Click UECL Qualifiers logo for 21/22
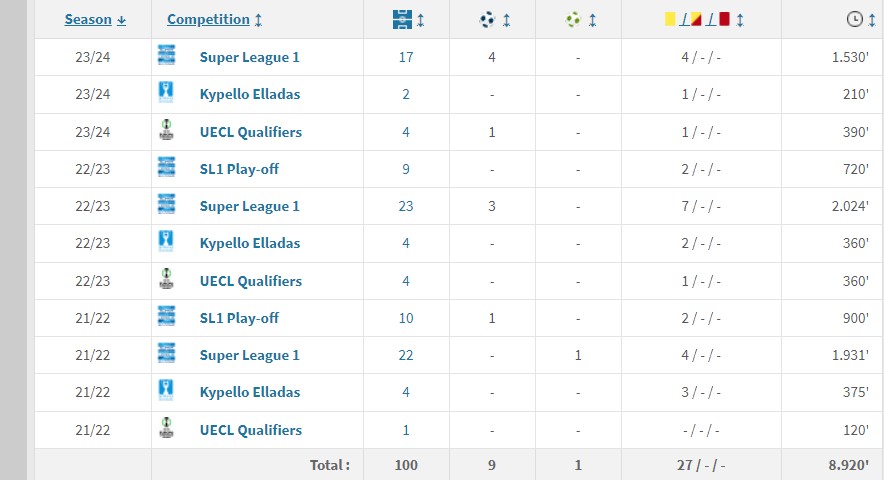The width and height of the screenshot is (884, 480). [x=166, y=428]
